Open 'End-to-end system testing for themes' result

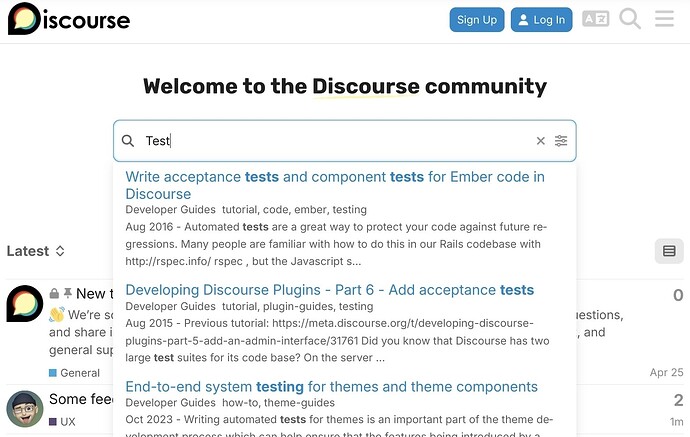pyautogui.click(x=331, y=386)
